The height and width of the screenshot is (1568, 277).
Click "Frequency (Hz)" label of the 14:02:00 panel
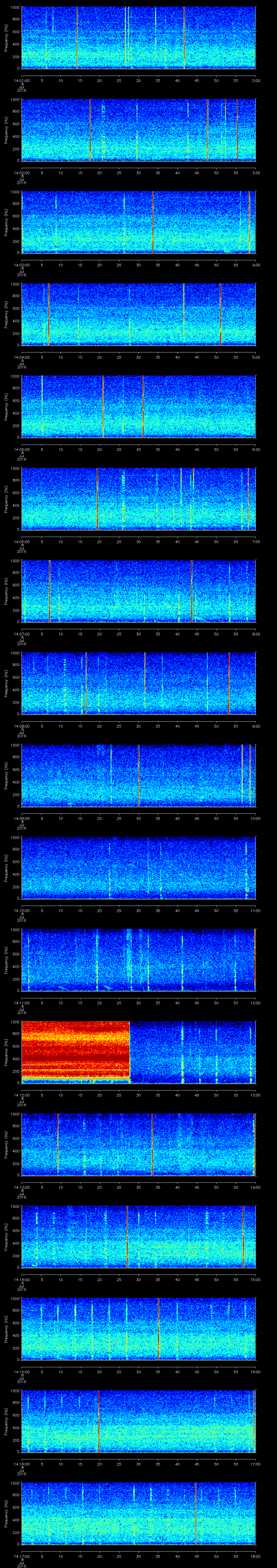pyautogui.click(x=6, y=130)
